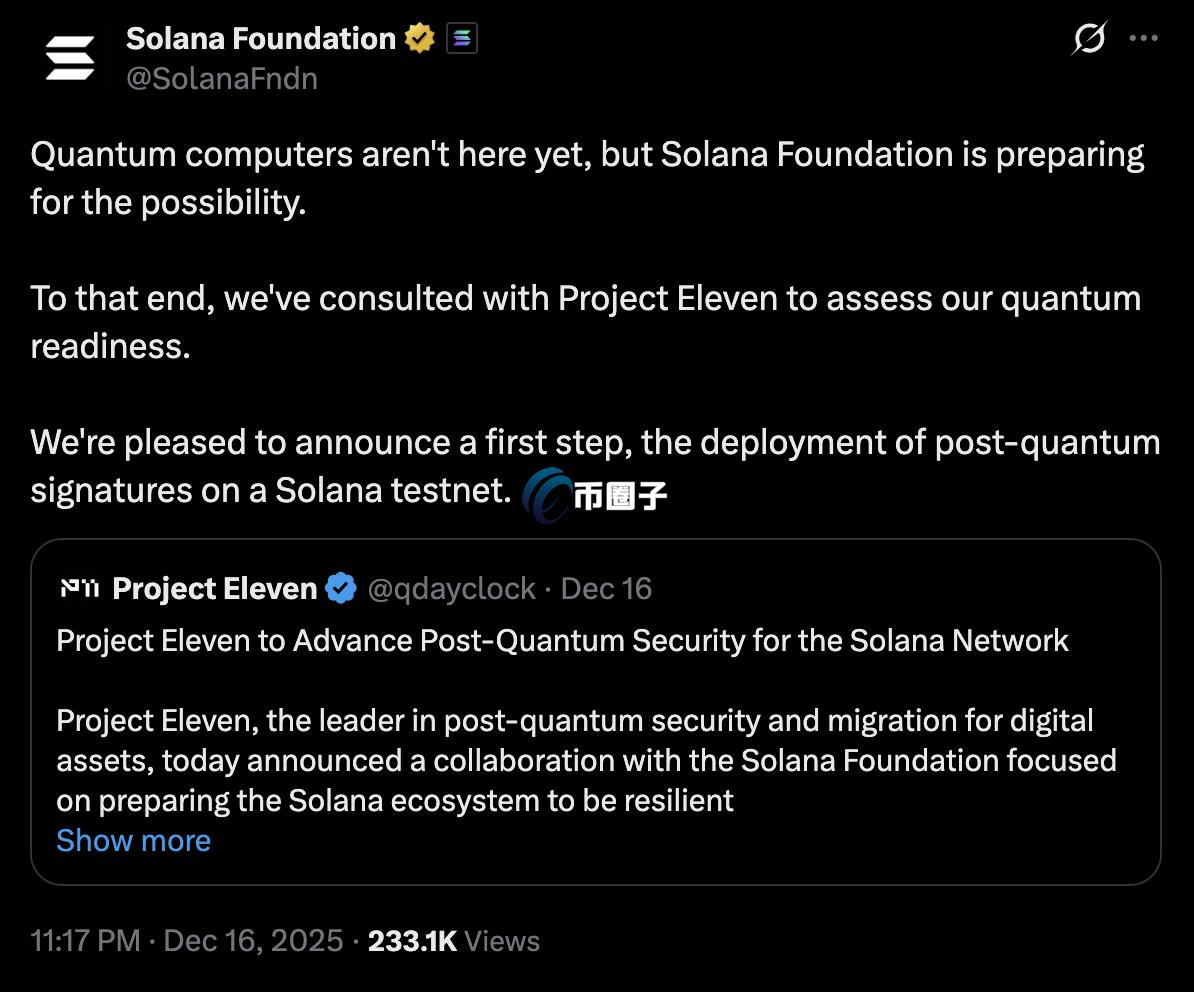Click the quoted tweet's Dec 16 date
Screen dimensions: 1194x992
tap(606, 589)
